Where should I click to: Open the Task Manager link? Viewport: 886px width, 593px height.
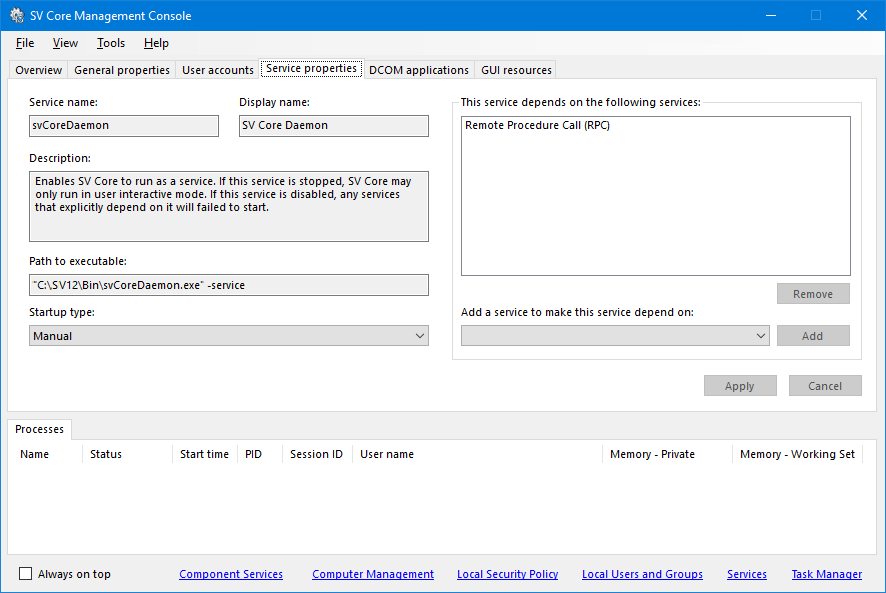coord(826,574)
